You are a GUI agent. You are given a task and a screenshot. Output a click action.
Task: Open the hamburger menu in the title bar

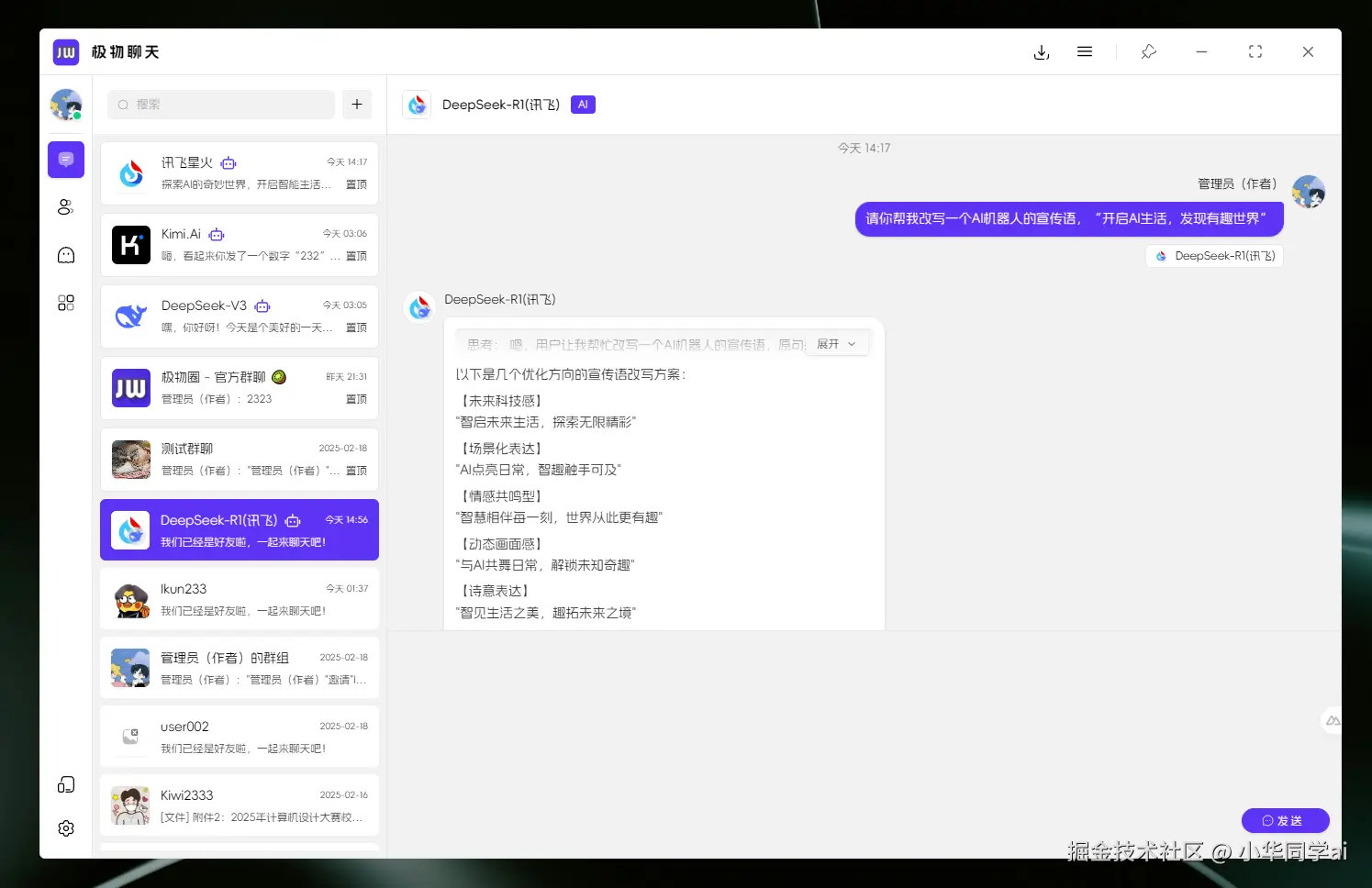1085,52
